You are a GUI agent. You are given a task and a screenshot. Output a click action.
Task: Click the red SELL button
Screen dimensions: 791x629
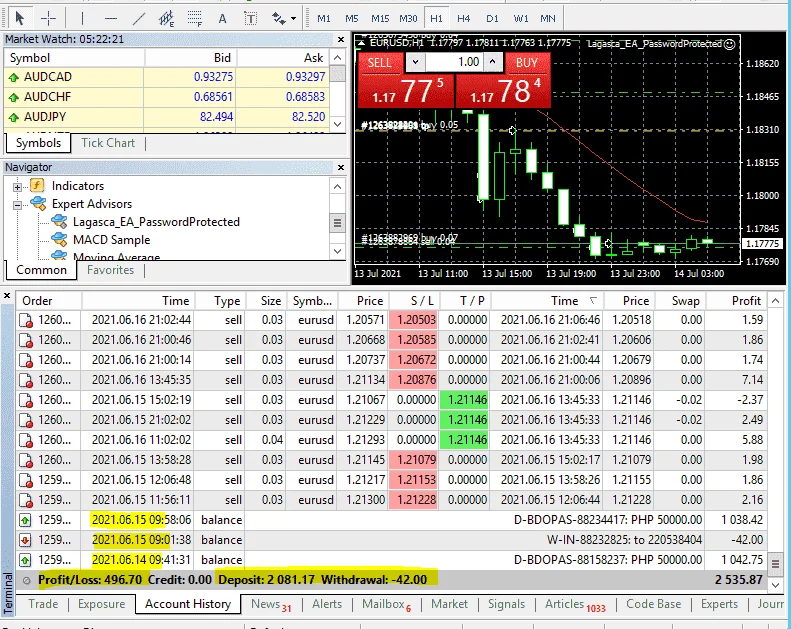[x=379, y=63]
